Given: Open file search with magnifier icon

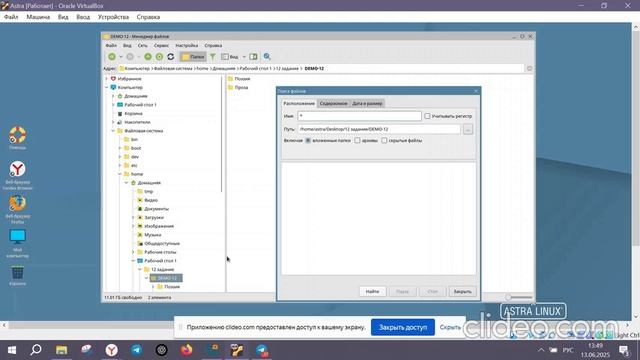Looking at the screenshot, I should (267, 57).
